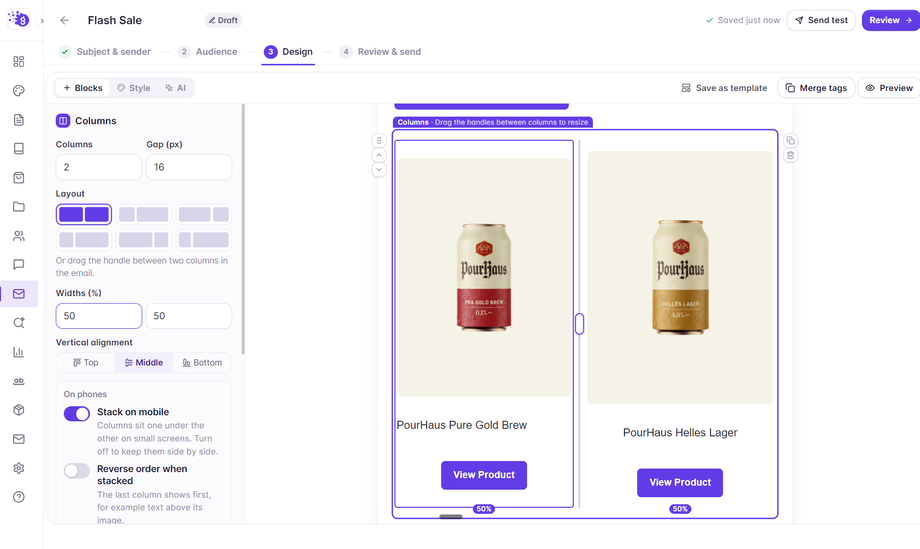Enable Reverse order when stacked toggle
Image resolution: width=920 pixels, height=549 pixels.
(x=77, y=470)
